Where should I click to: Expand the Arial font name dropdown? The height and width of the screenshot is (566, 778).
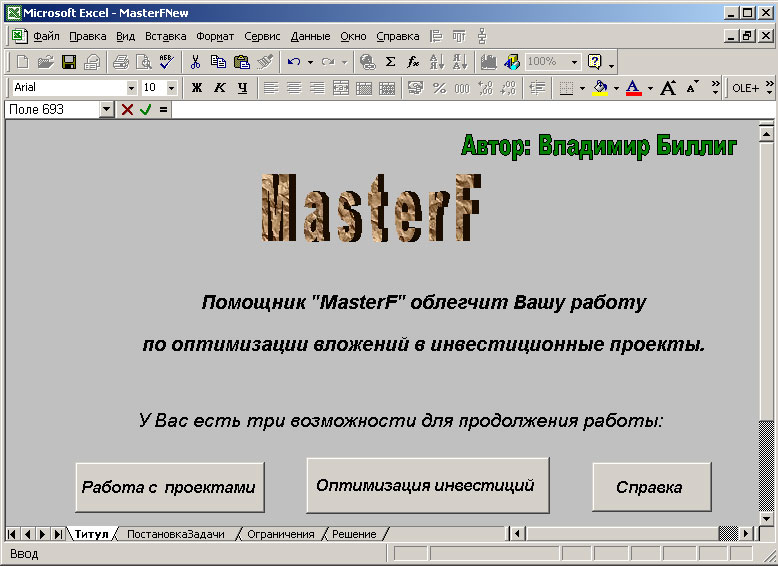(x=131, y=88)
